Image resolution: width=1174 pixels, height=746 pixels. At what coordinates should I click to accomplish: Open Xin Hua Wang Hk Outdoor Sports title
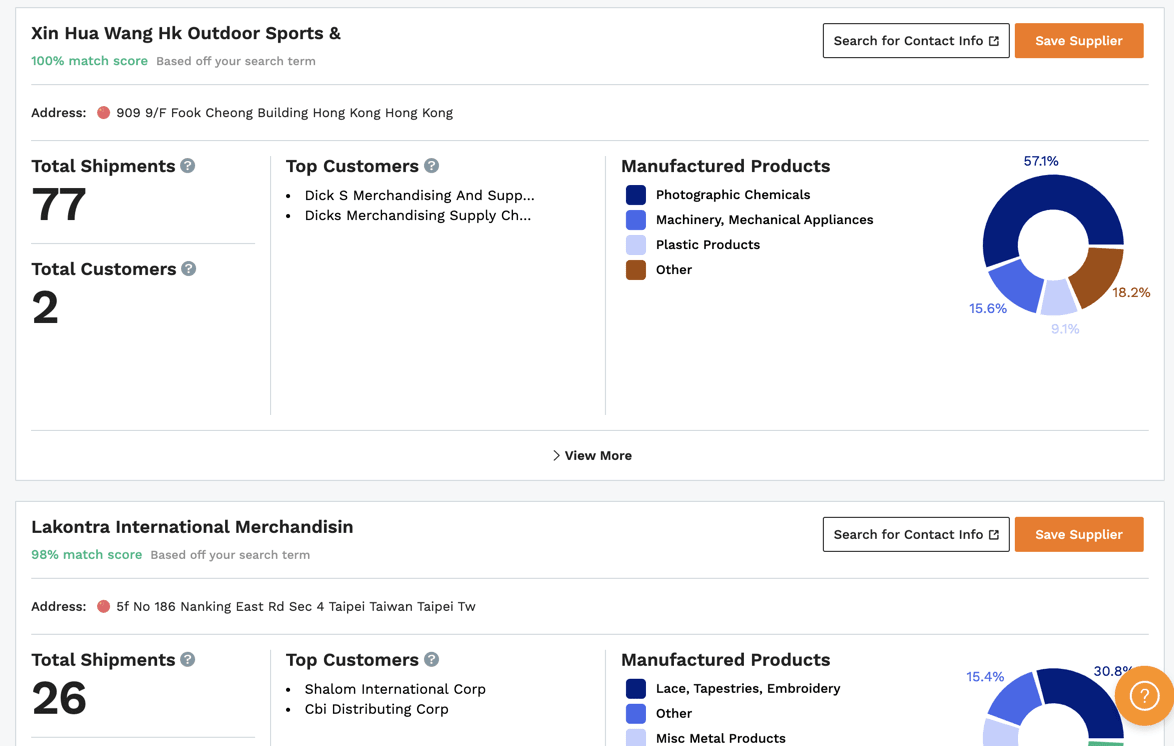pyautogui.click(x=186, y=33)
